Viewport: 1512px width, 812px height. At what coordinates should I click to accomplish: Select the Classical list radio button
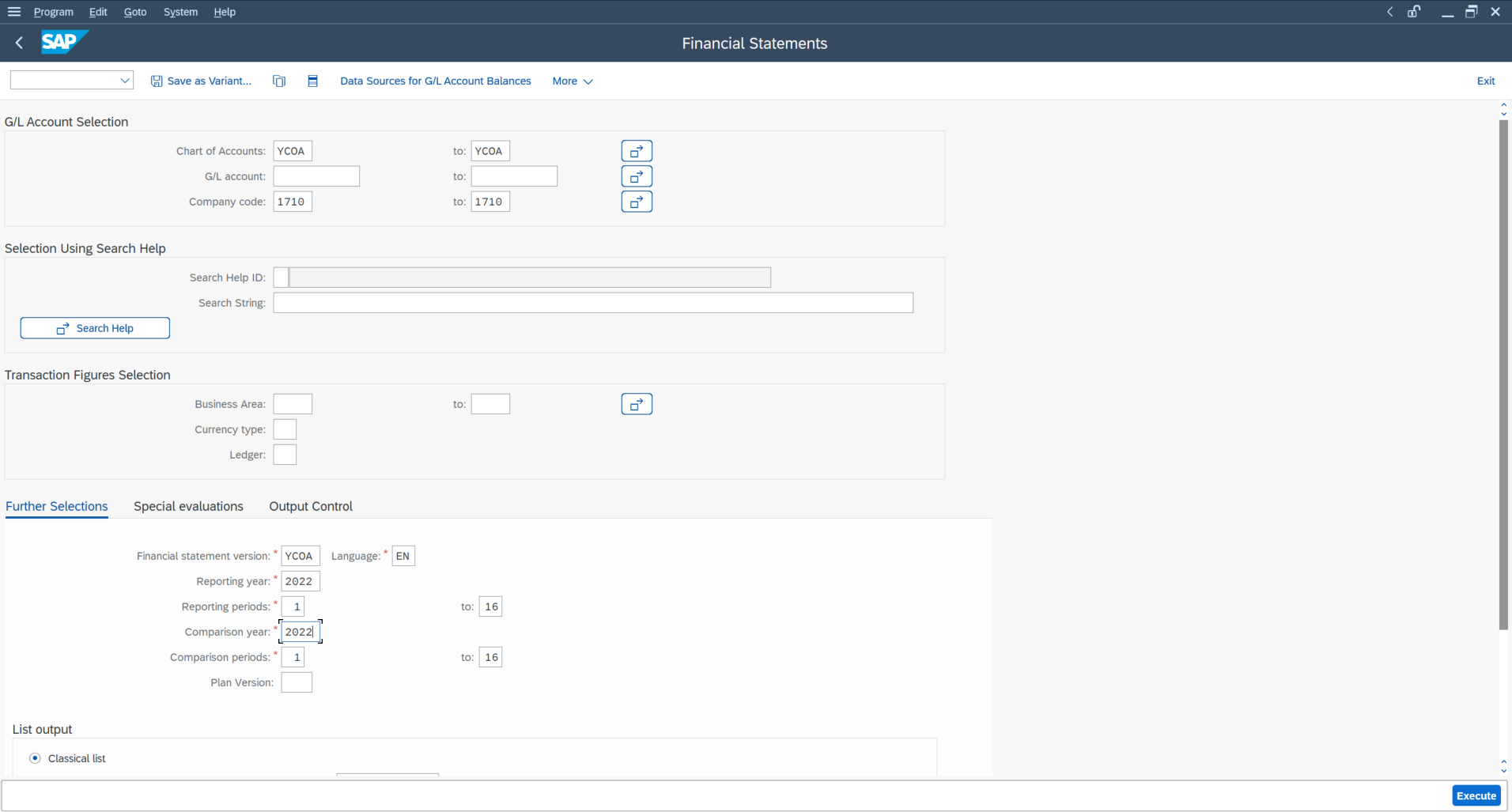(35, 757)
